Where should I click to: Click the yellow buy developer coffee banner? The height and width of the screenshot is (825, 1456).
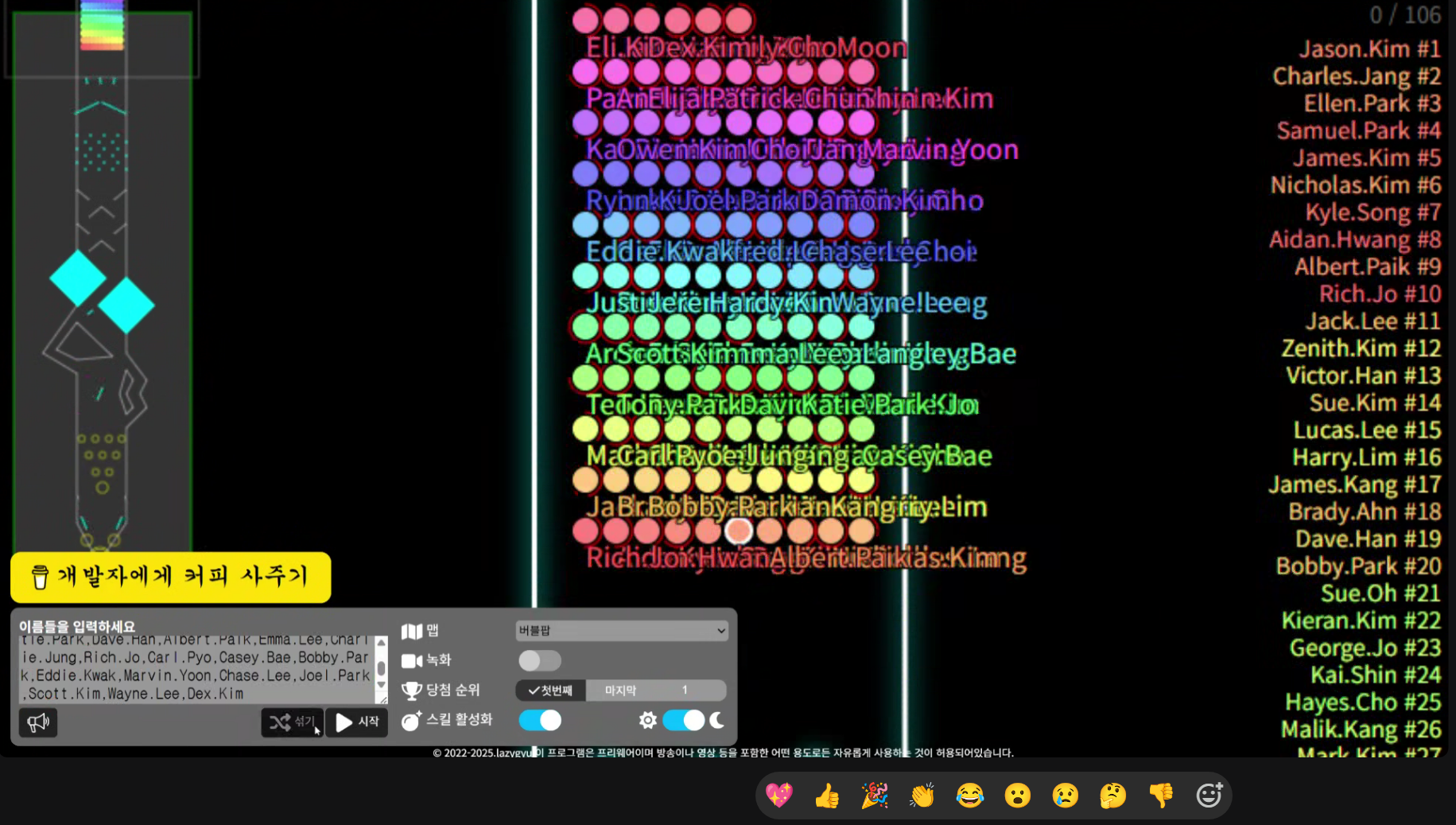[170, 576]
